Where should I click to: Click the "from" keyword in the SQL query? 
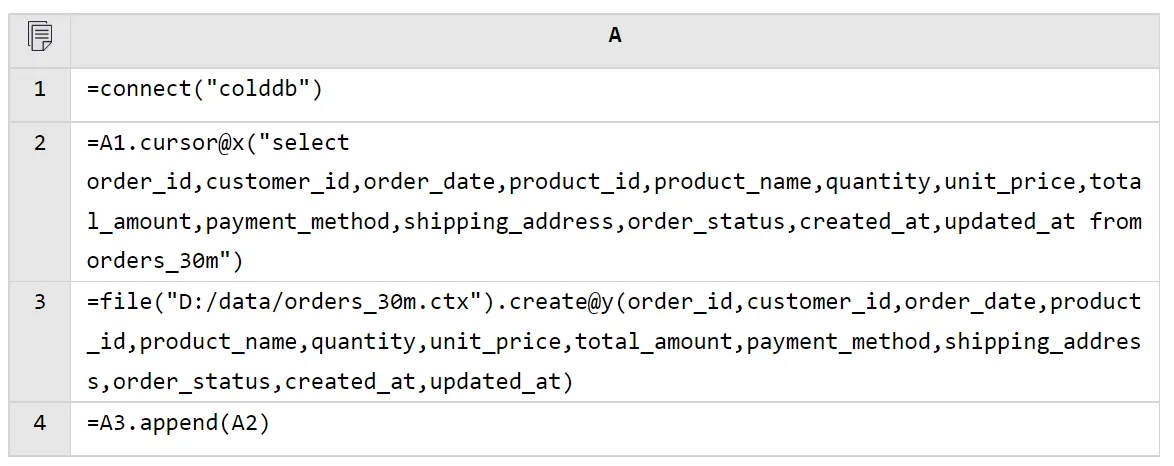[1115, 222]
